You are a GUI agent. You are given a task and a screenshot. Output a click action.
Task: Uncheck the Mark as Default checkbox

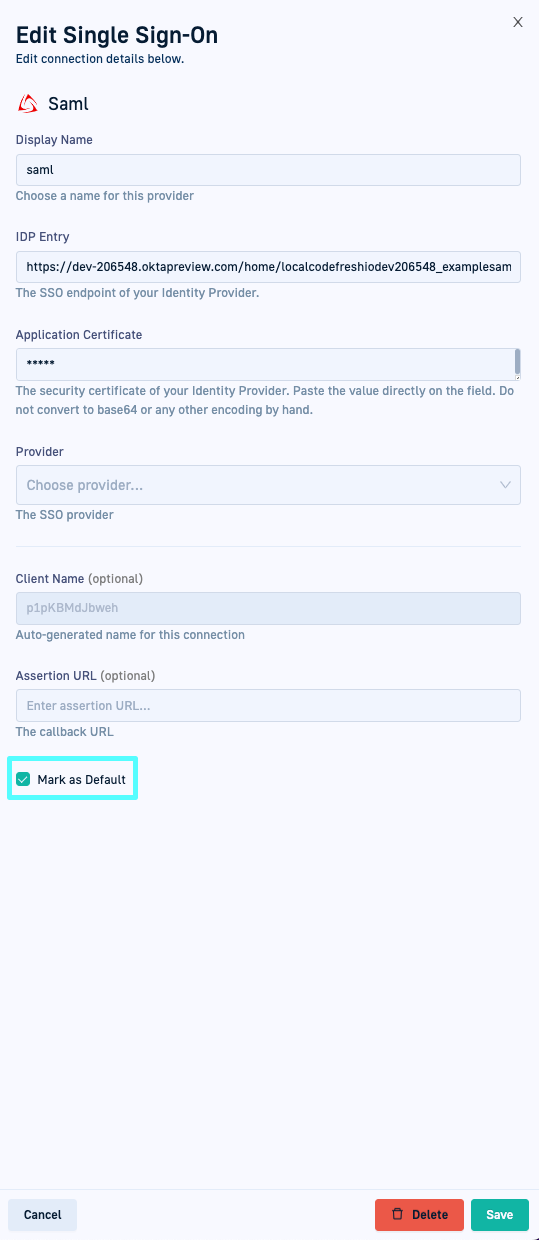point(23,779)
